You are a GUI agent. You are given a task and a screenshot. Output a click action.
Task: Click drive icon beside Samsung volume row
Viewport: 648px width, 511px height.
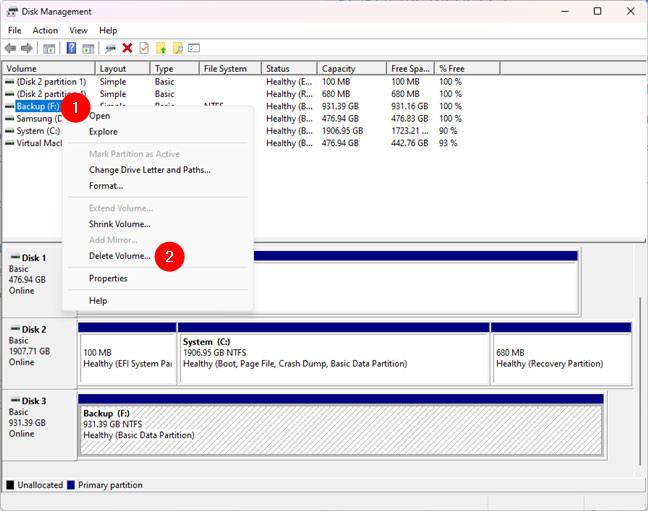(10, 119)
